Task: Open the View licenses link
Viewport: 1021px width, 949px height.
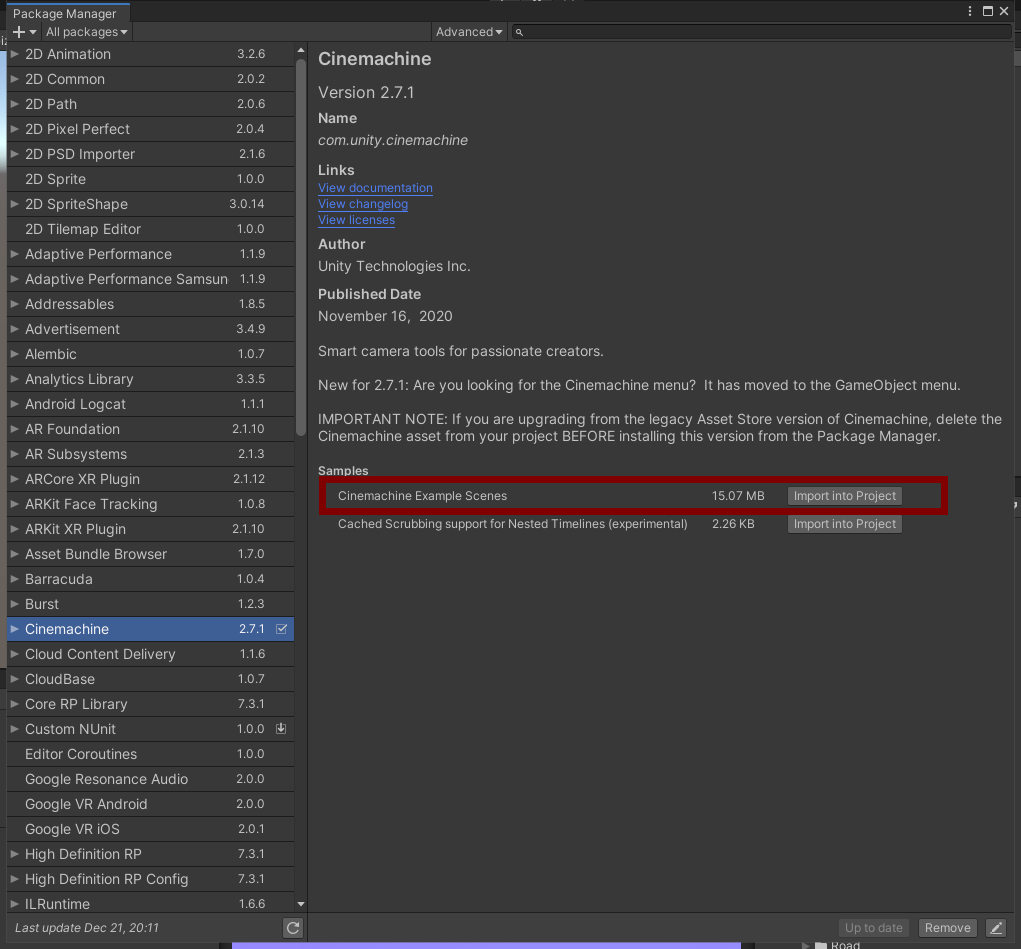Action: tap(356, 220)
